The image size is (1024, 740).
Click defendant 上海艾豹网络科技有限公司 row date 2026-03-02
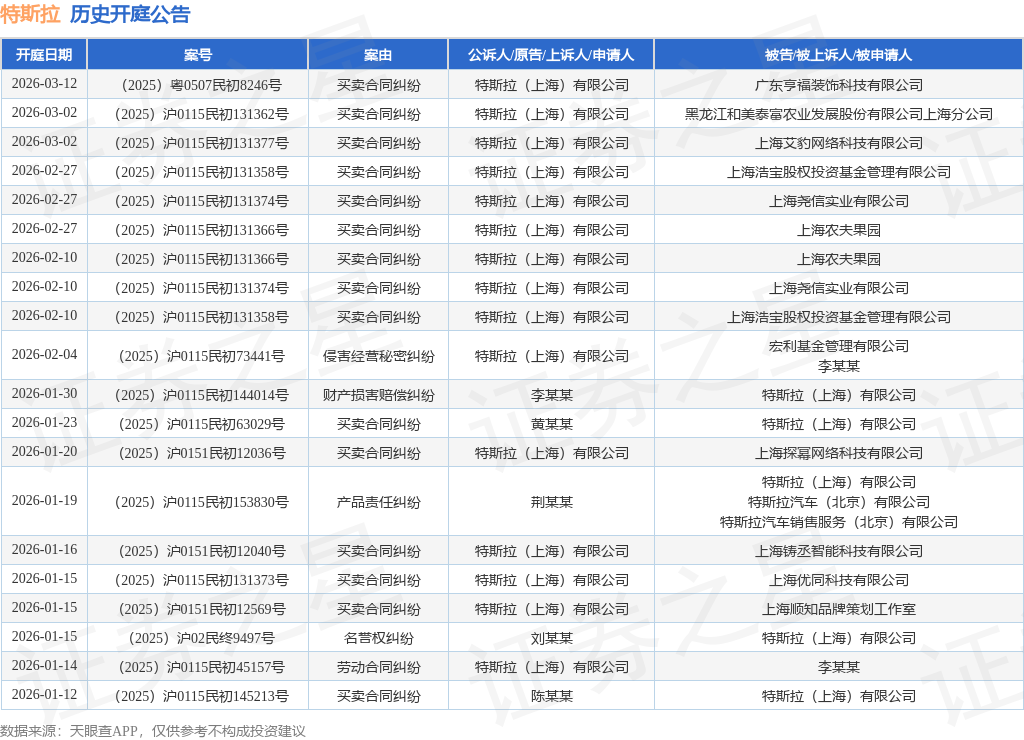pyautogui.click(x=44, y=141)
